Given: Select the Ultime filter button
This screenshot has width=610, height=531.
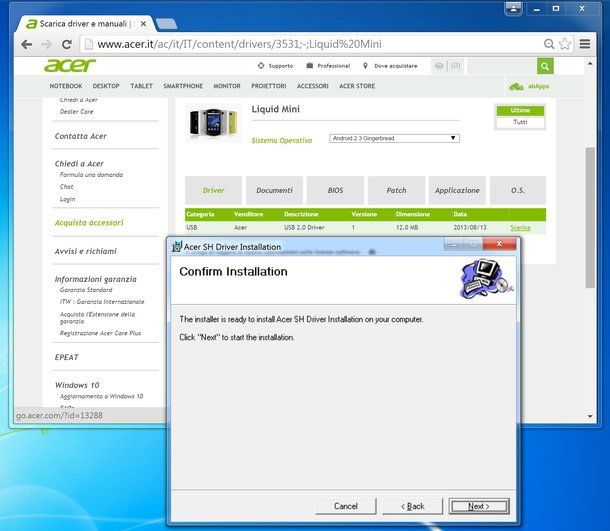Looking at the screenshot, I should [520, 110].
